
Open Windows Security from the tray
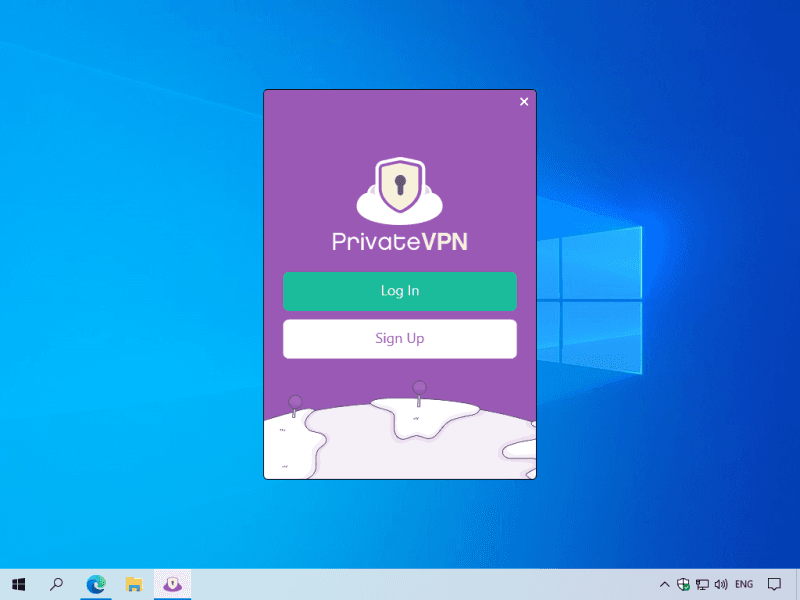click(684, 584)
